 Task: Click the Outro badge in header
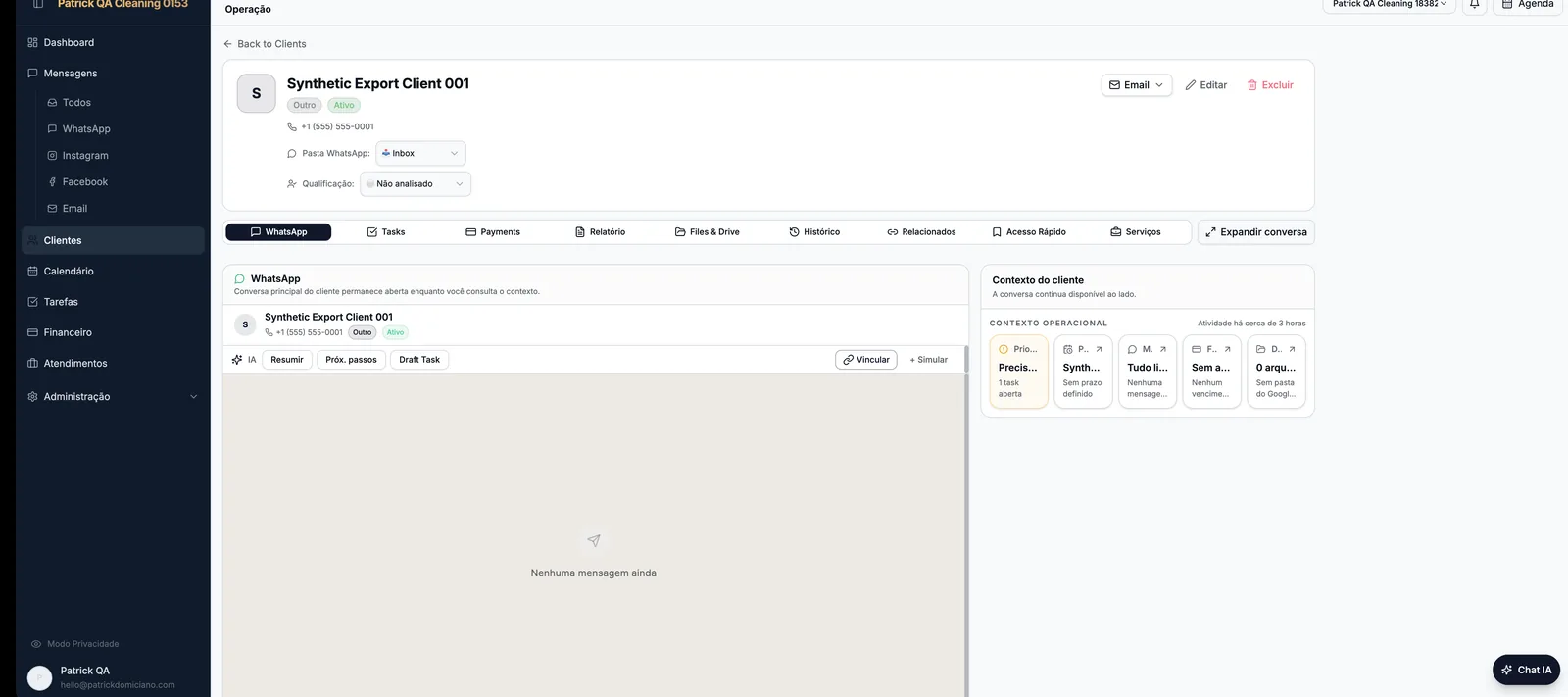[x=305, y=105]
